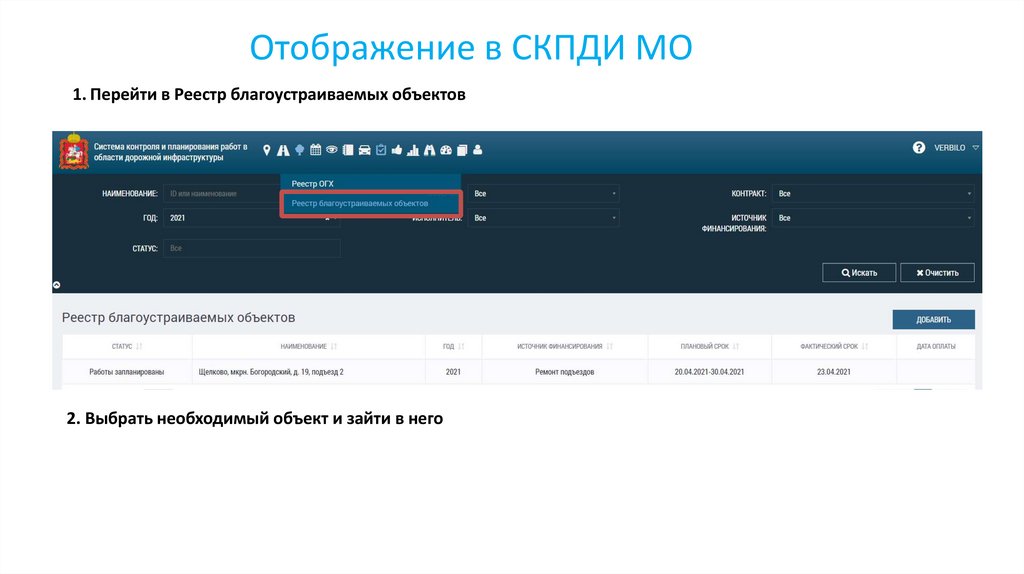
Task: Open the map pin section icon
Action: [266, 150]
